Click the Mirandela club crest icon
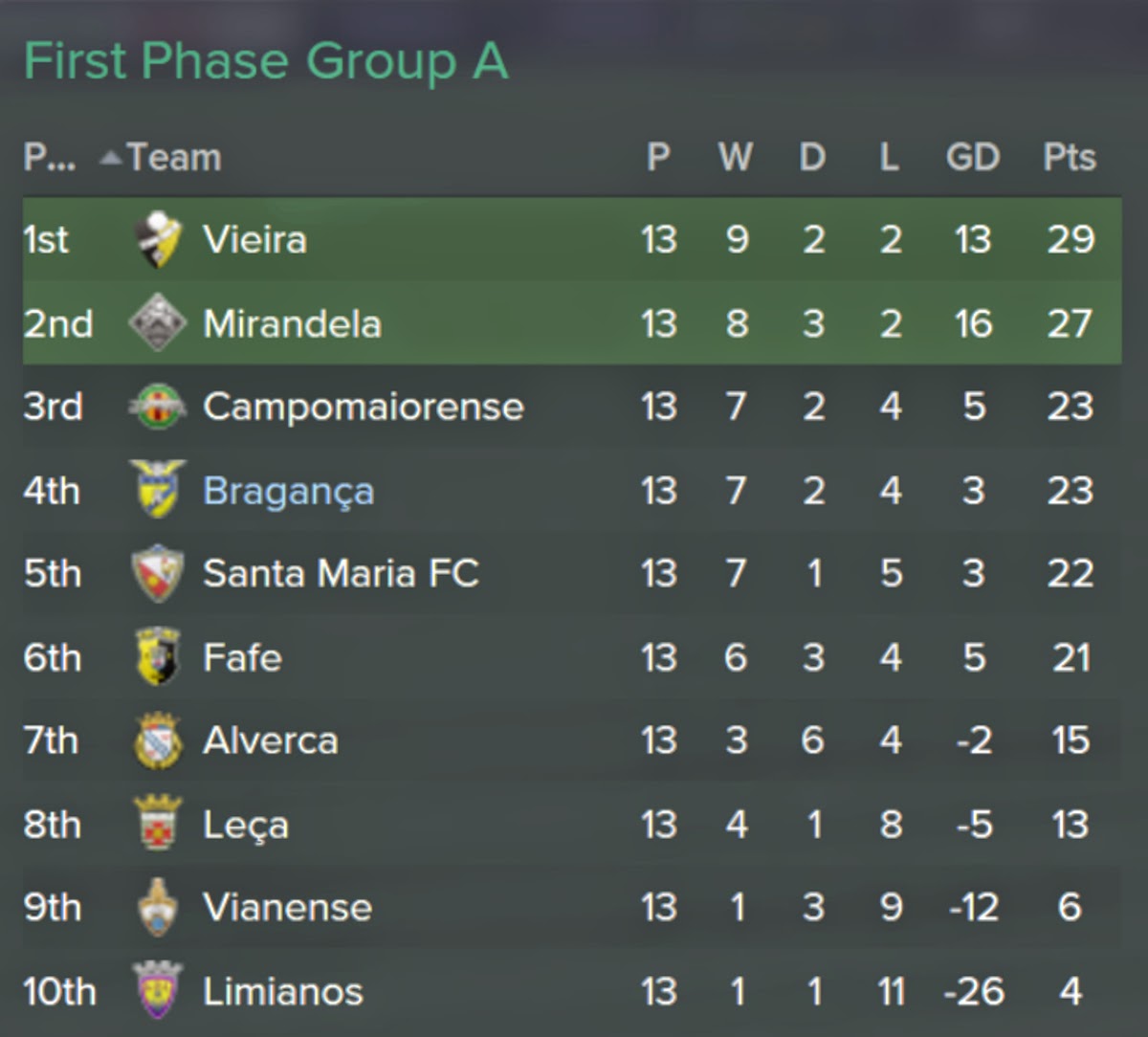 (158, 323)
